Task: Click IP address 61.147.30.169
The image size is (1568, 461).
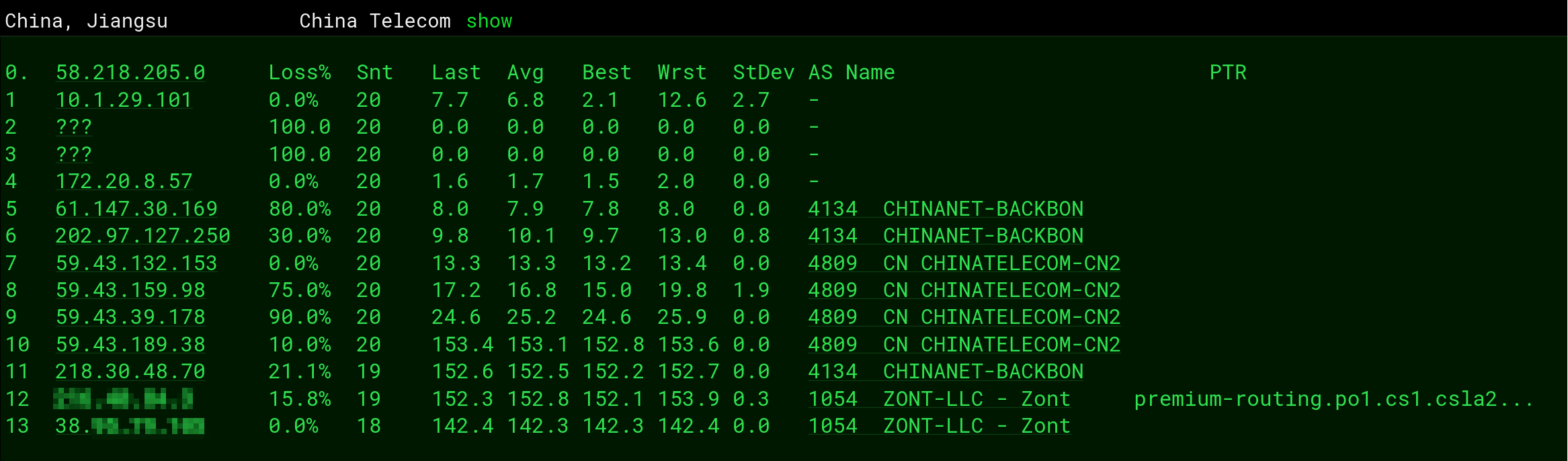Action: (x=136, y=209)
